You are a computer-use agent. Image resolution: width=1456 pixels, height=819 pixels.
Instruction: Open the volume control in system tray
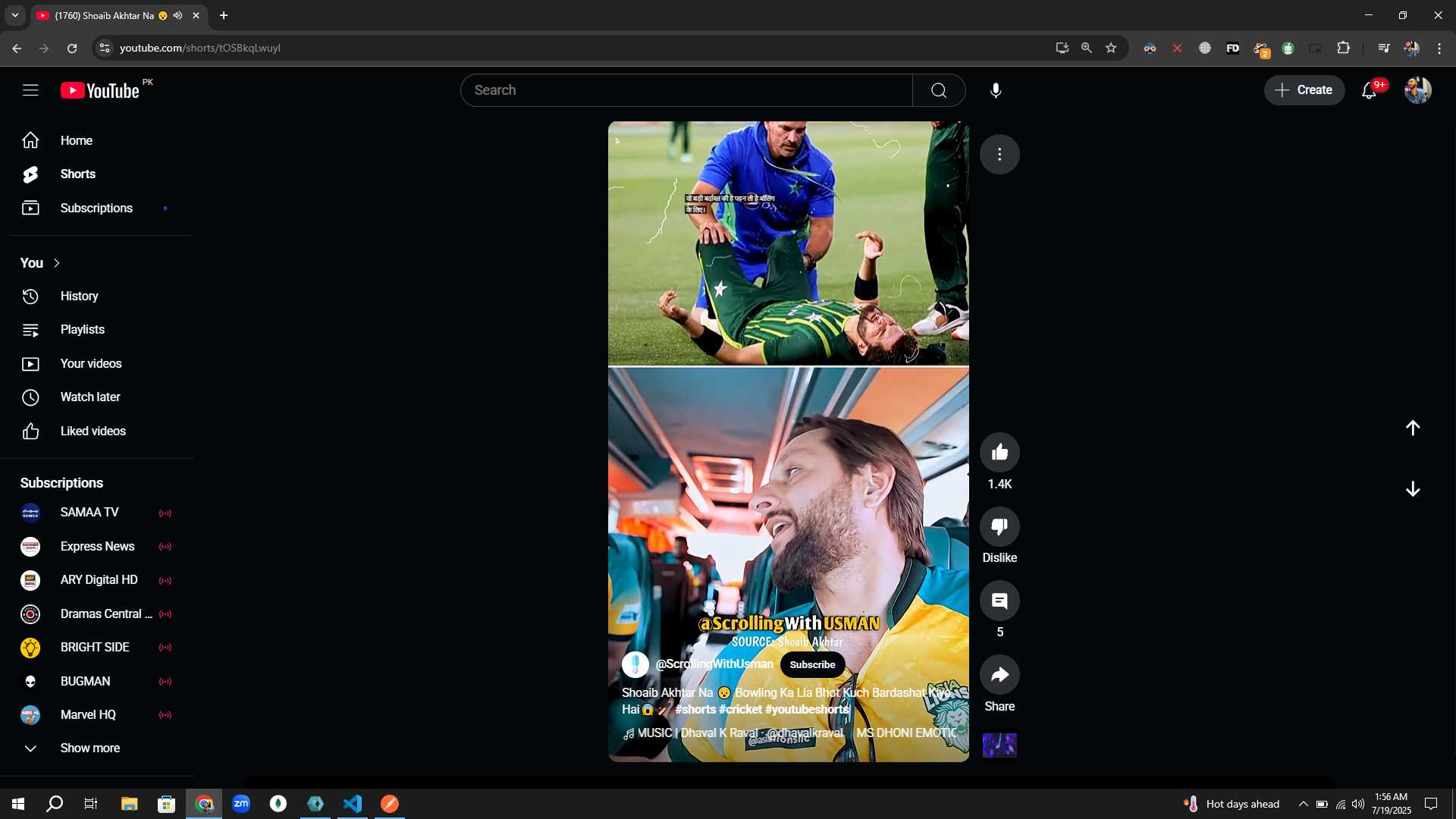click(x=1358, y=804)
